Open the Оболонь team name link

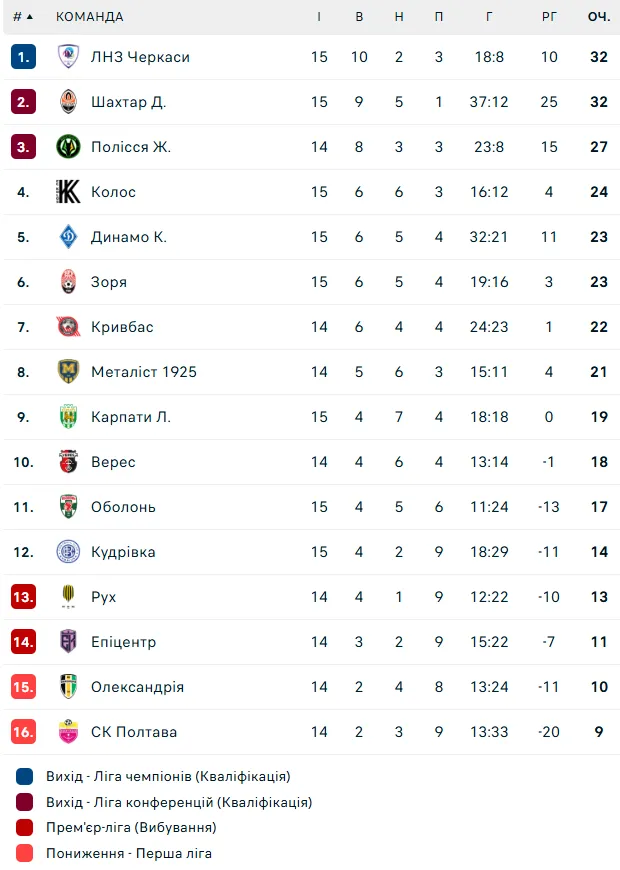(123, 507)
